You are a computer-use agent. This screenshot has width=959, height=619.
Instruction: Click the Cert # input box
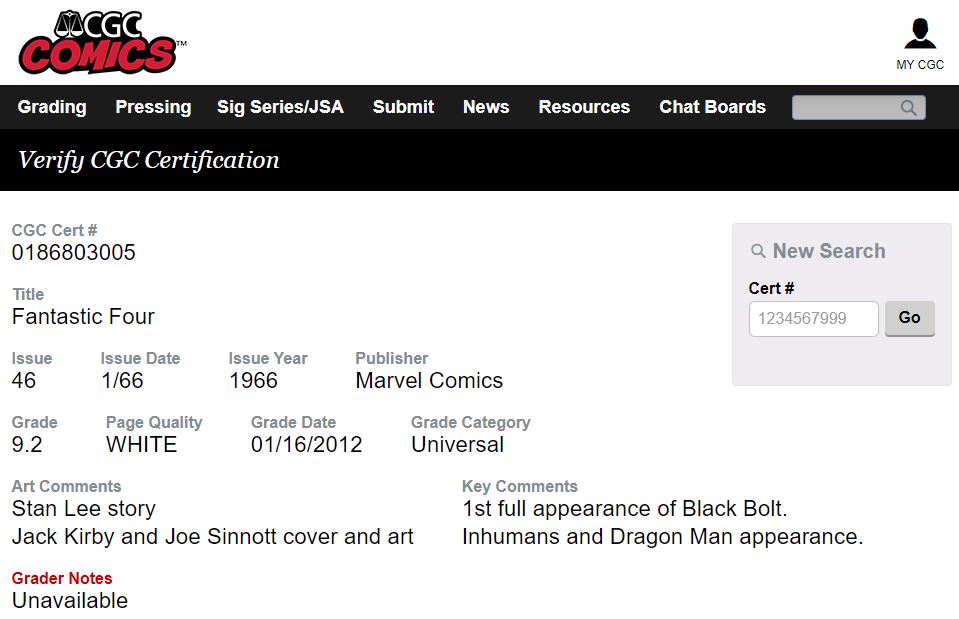(813, 319)
